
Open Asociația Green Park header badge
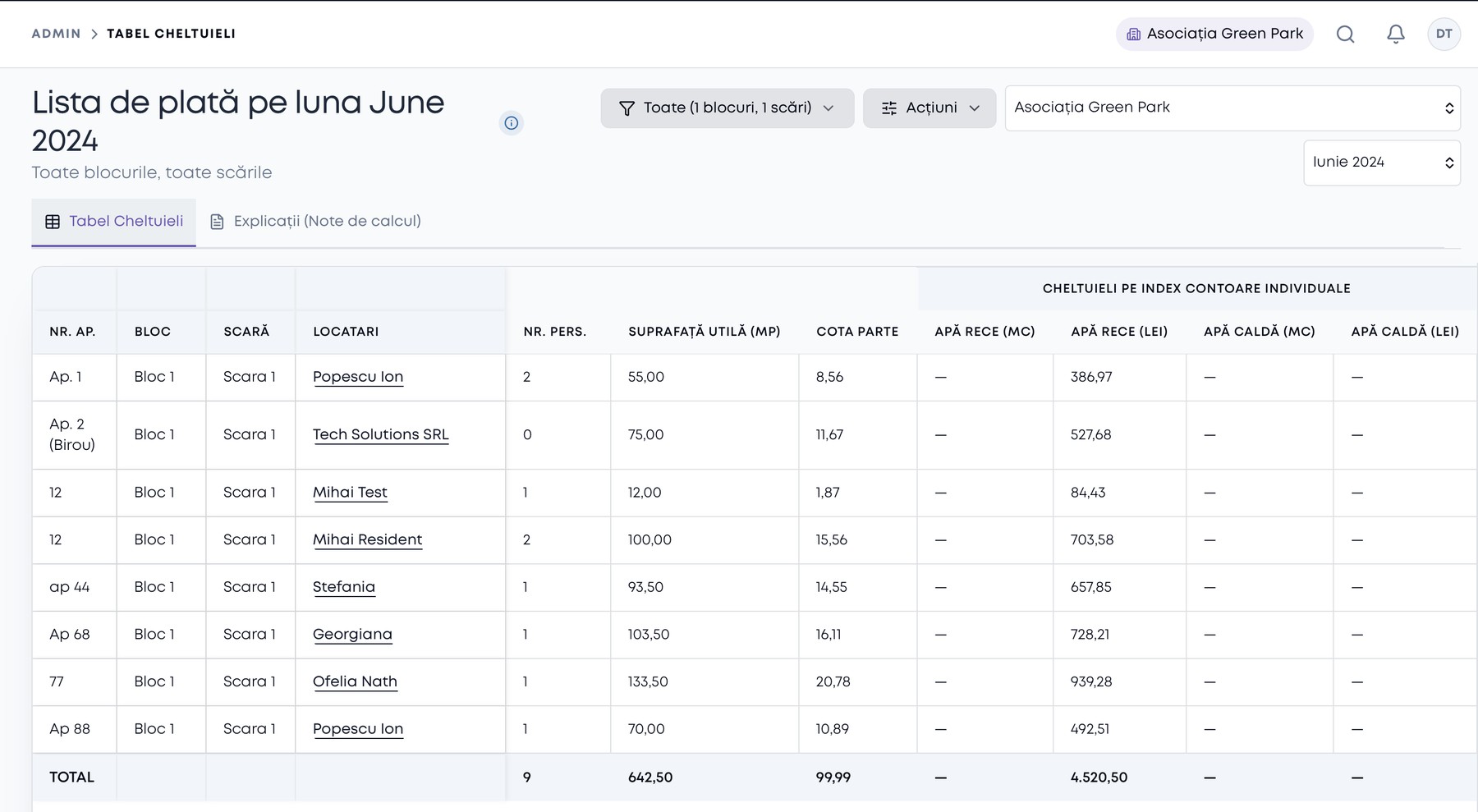point(1214,34)
